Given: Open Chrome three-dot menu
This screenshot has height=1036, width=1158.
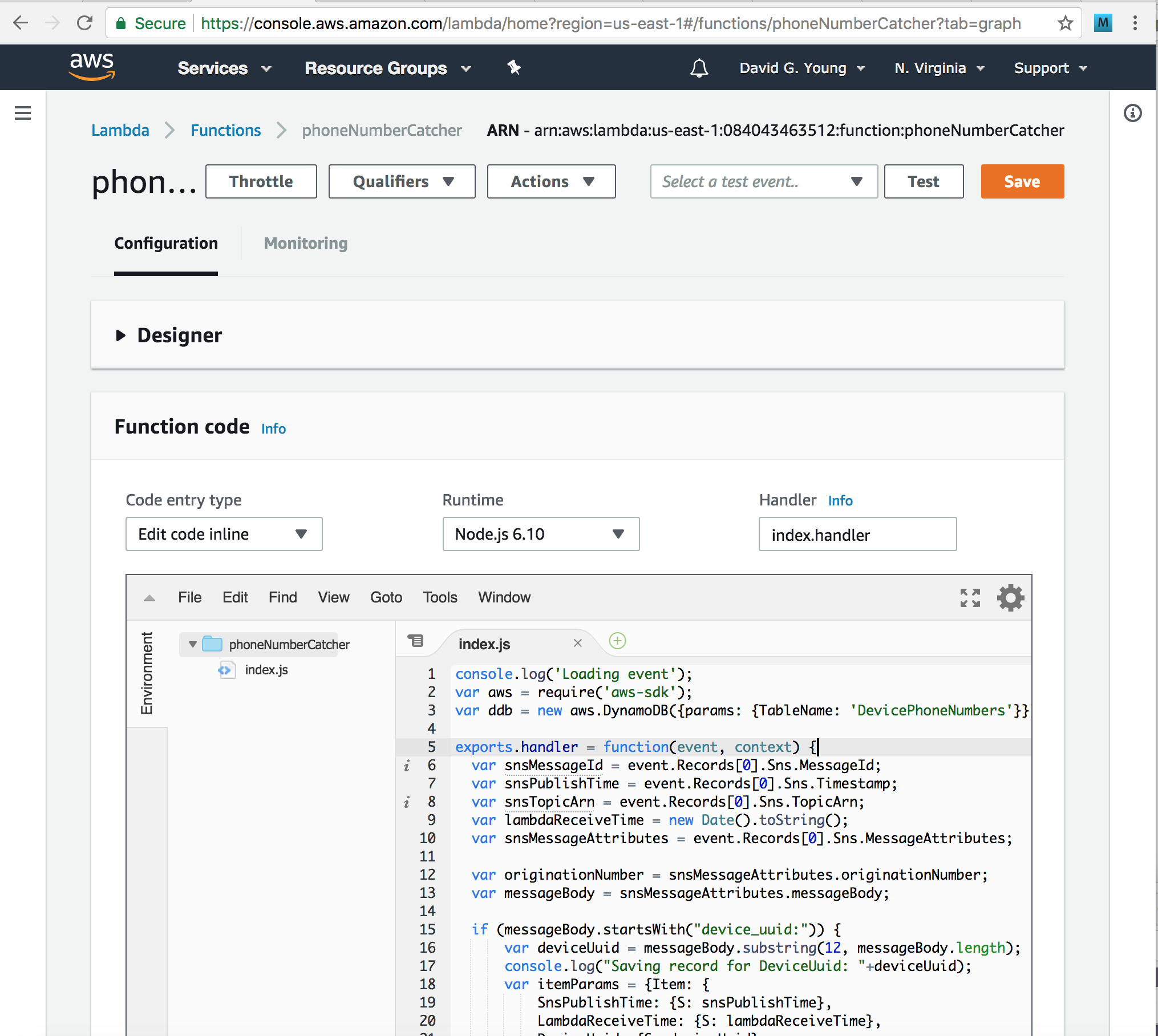Looking at the screenshot, I should click(1135, 23).
